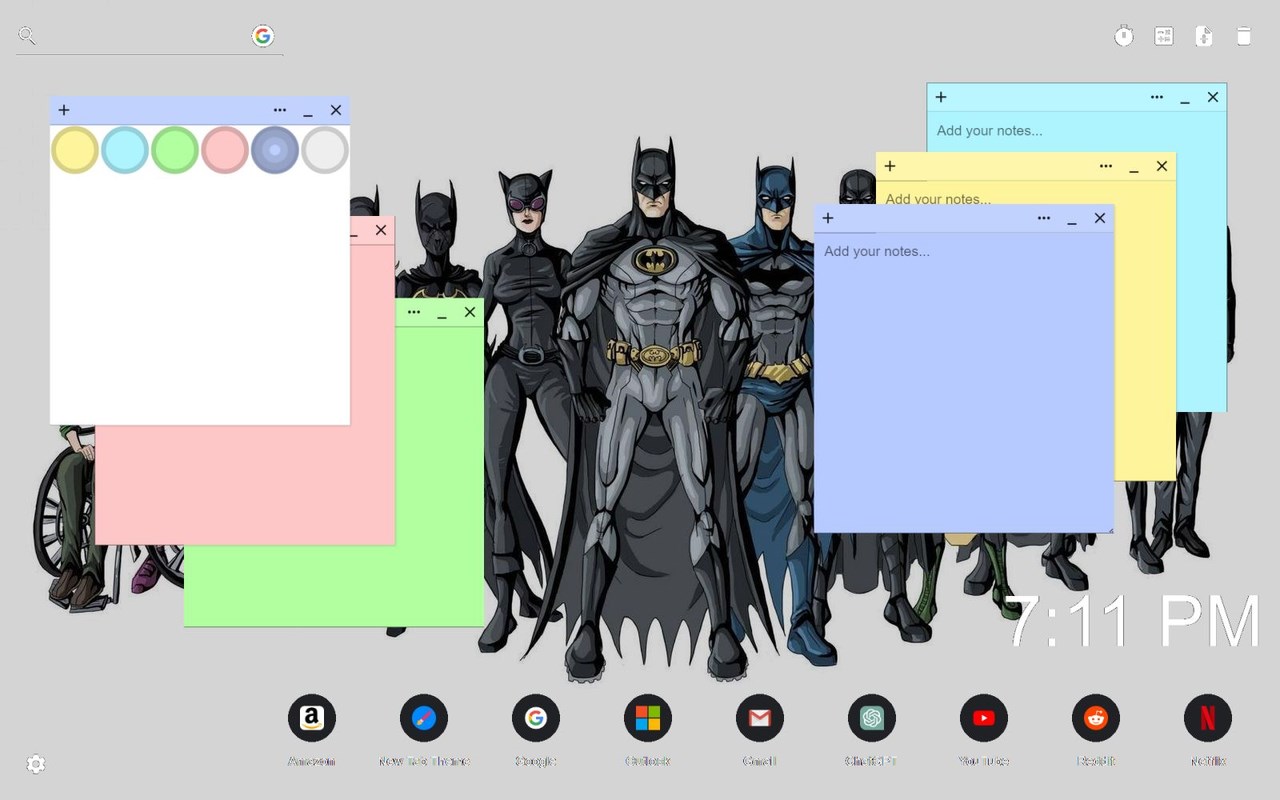Close the pink note
1280x800 pixels.
381,230
